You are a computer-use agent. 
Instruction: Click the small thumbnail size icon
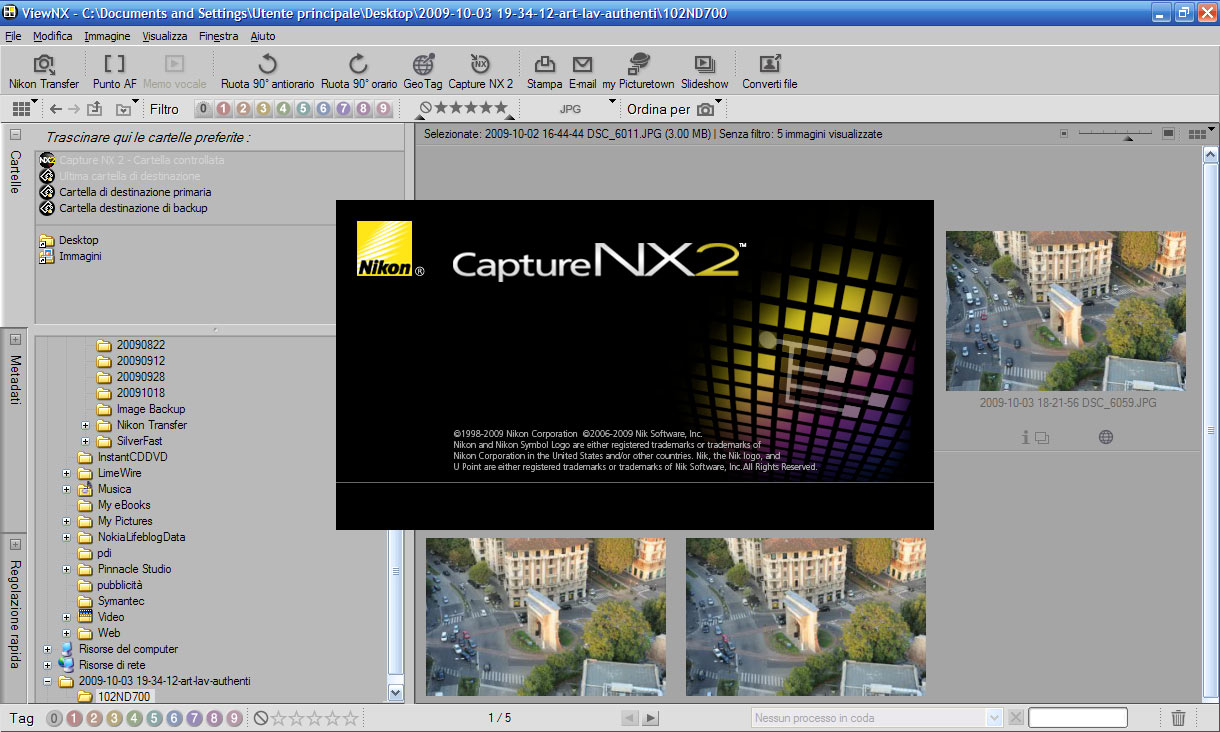pos(1064,134)
